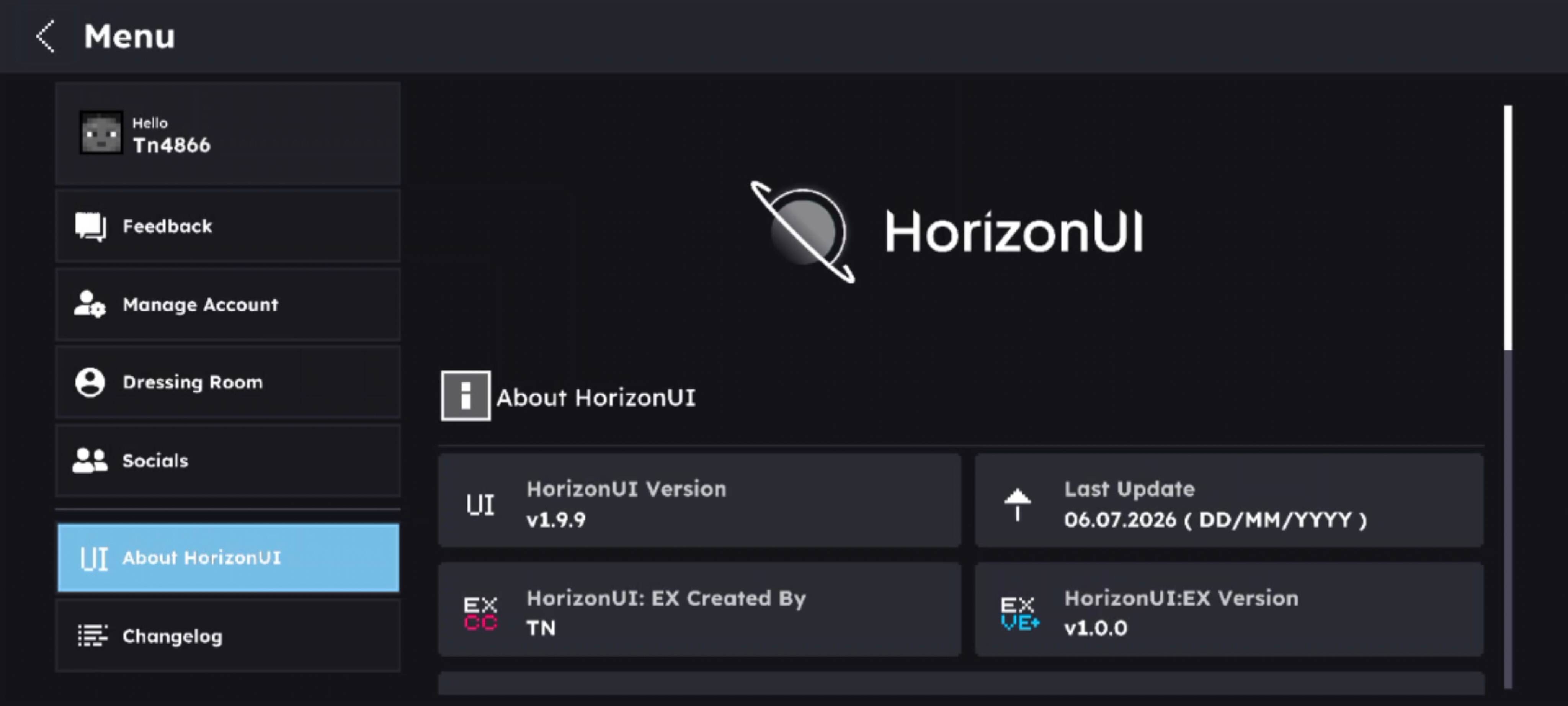Click the HorizonUI Version v1.9.9 card

point(699,500)
